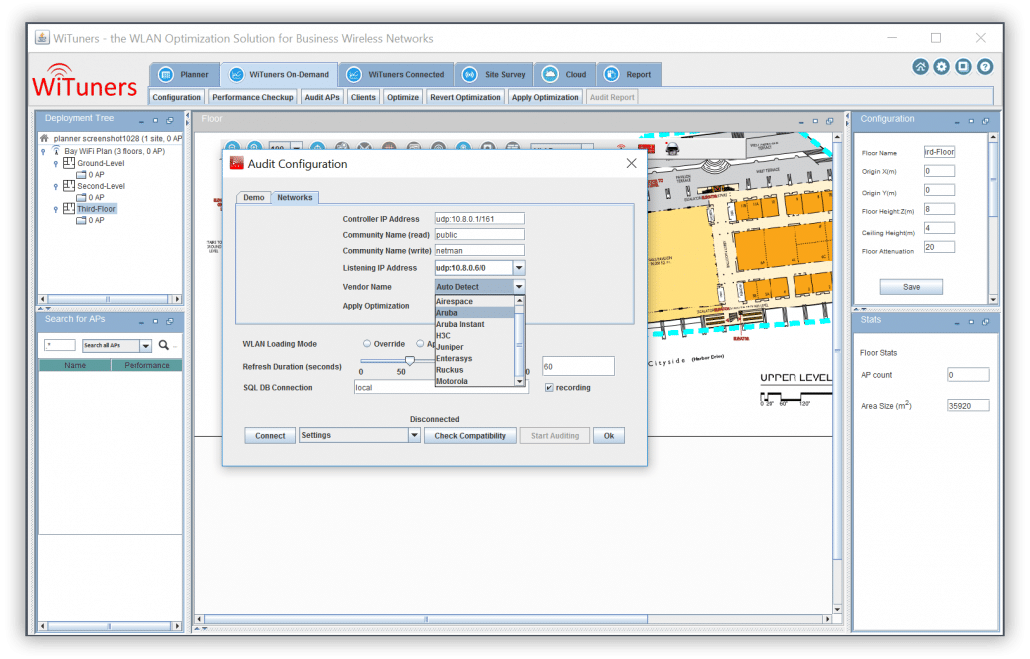Click the vendor list scroll-down arrow
Image resolution: width=1030 pixels, height=659 pixels.
coord(520,381)
